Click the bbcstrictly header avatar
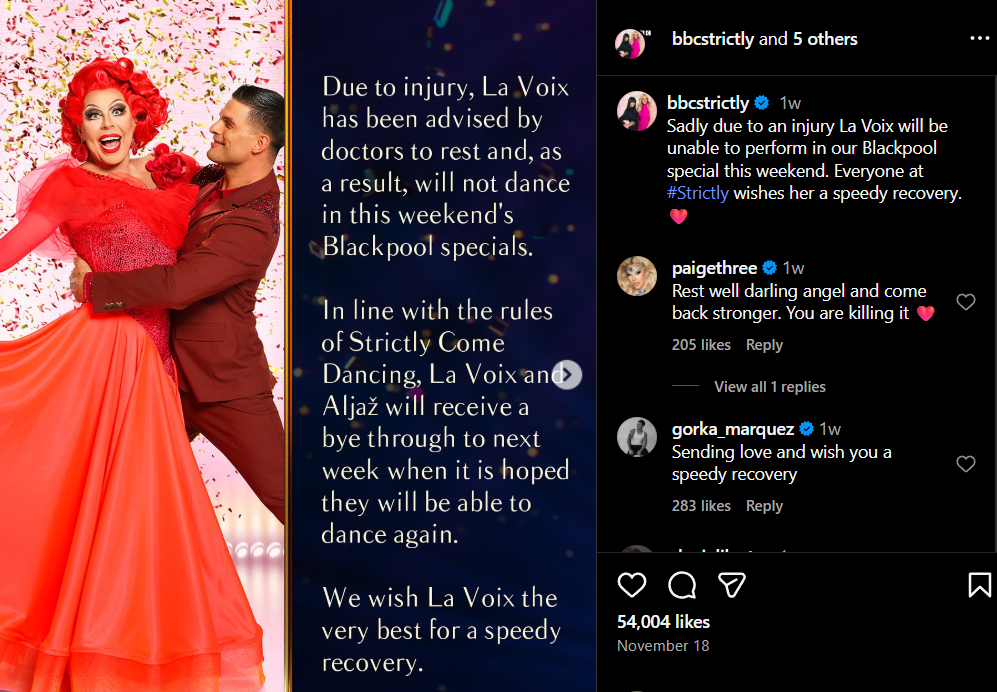This screenshot has width=997, height=692. tap(631, 43)
